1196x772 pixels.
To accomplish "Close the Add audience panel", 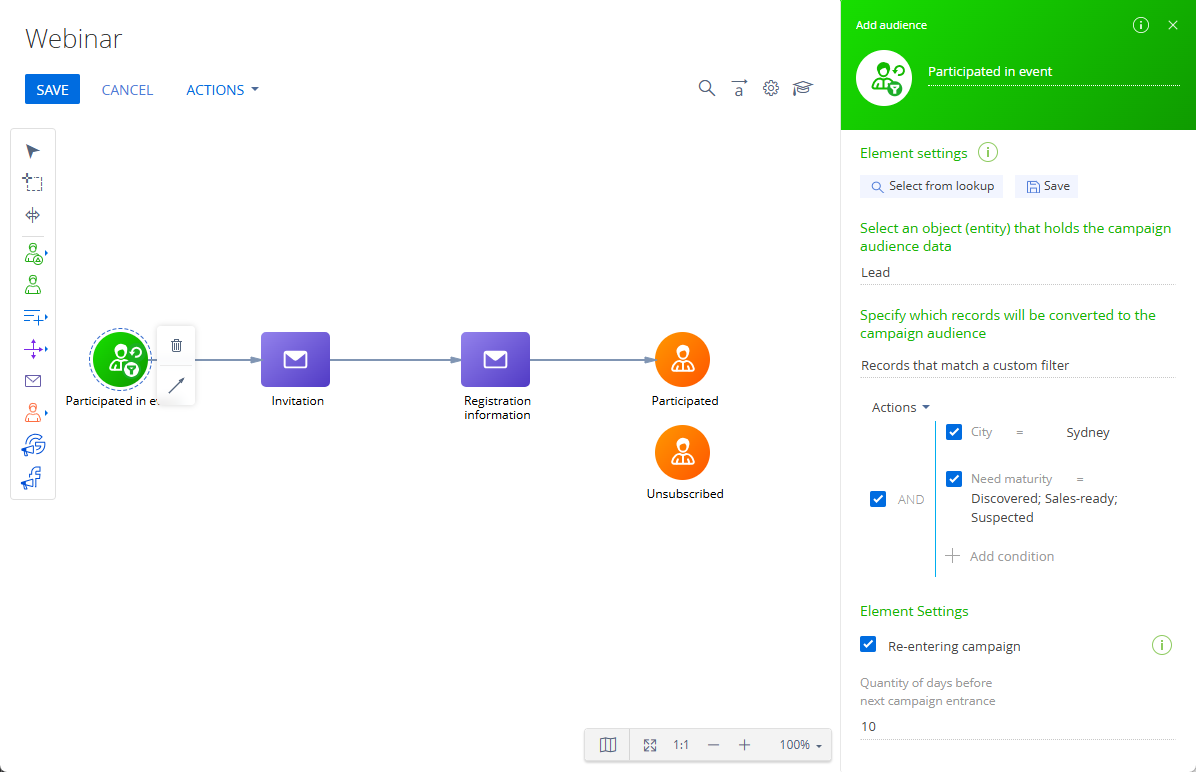I will (x=1173, y=25).
